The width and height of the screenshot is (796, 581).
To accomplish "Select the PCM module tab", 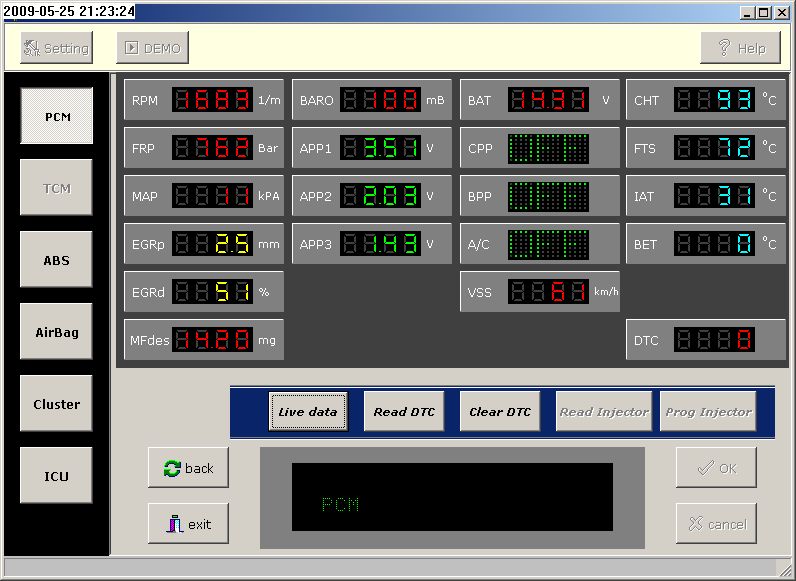I will click(57, 116).
